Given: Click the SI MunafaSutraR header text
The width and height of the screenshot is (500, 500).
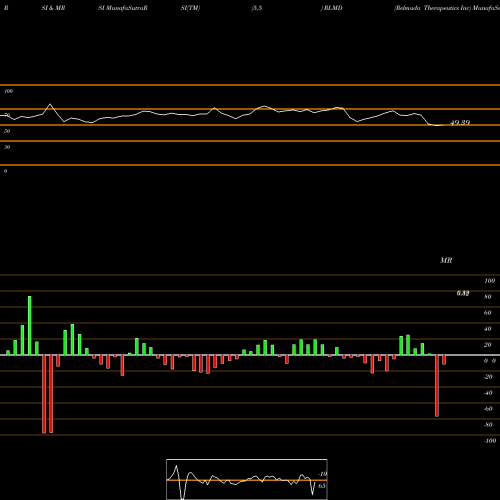Looking at the screenshot, I should 123,8.
